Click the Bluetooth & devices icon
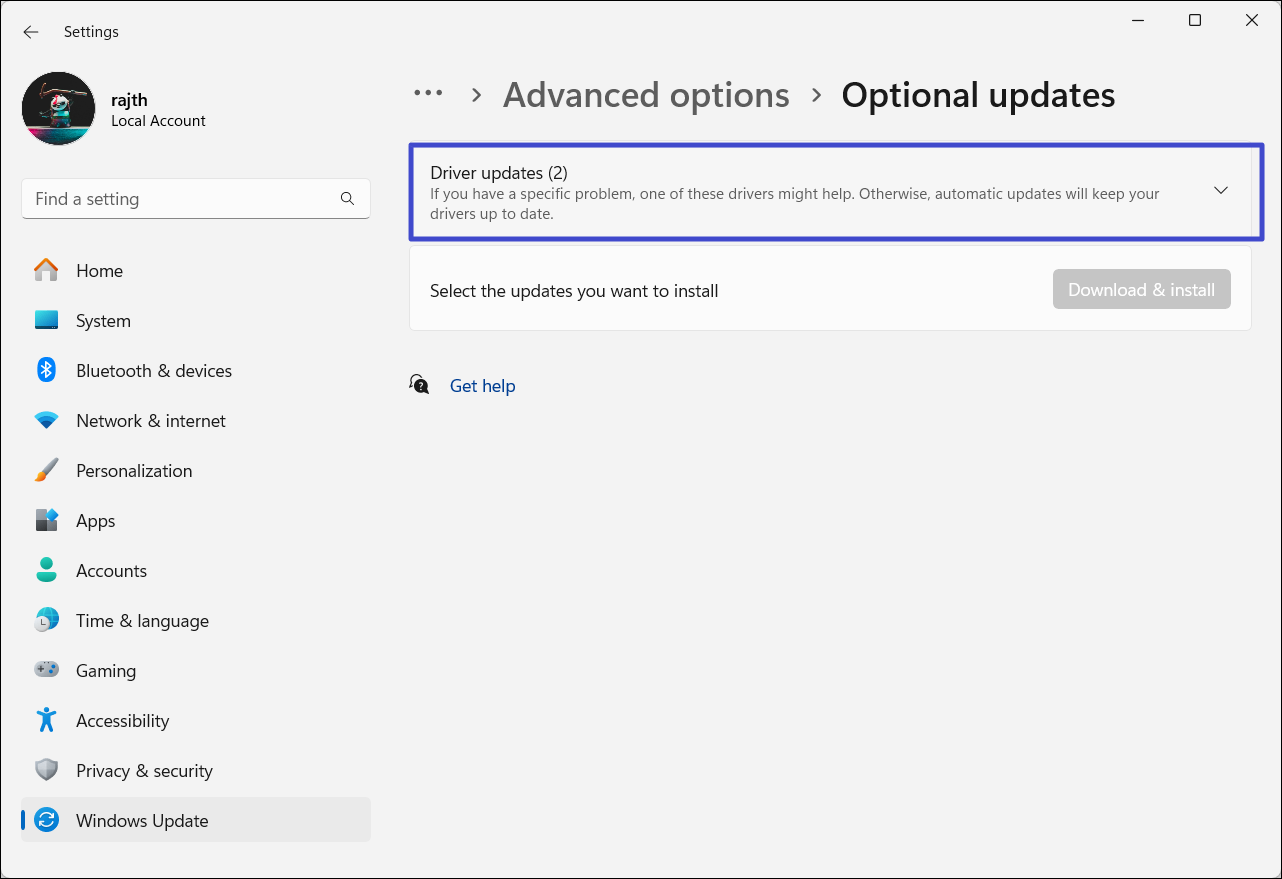Image resolution: width=1282 pixels, height=879 pixels. tap(46, 371)
